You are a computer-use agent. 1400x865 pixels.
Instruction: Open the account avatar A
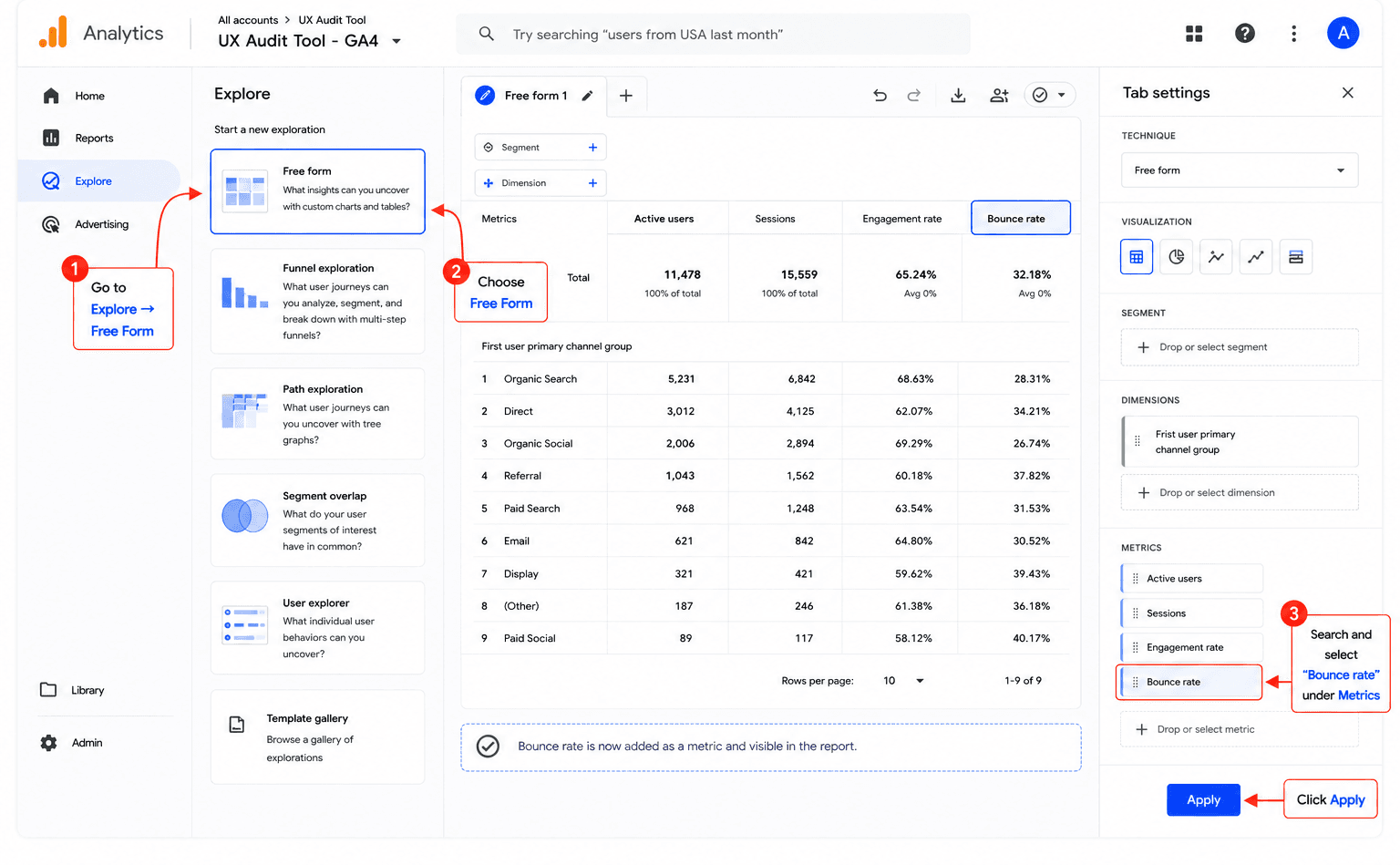pos(1343,33)
